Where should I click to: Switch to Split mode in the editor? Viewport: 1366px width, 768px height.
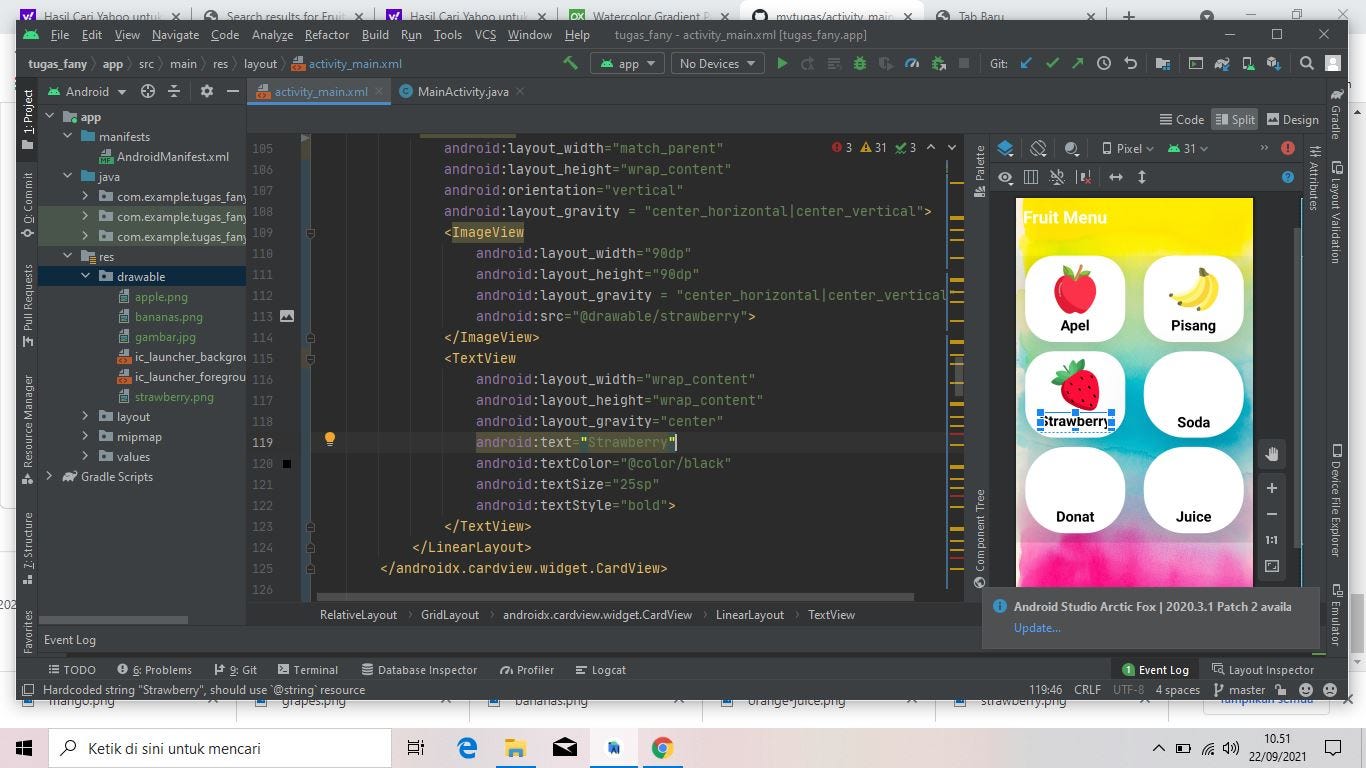point(1240,119)
